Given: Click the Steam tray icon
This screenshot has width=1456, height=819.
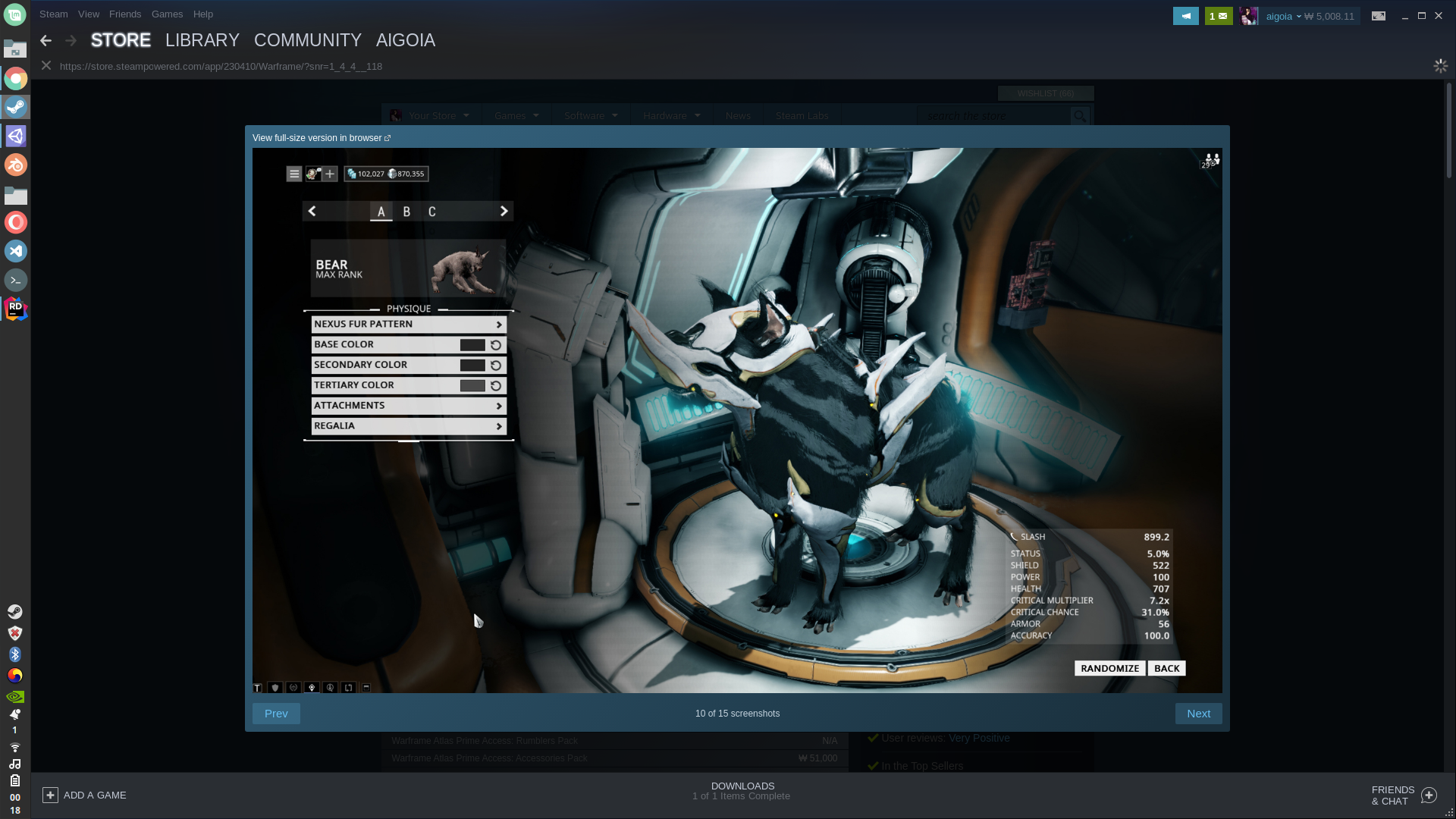Looking at the screenshot, I should tap(15, 611).
